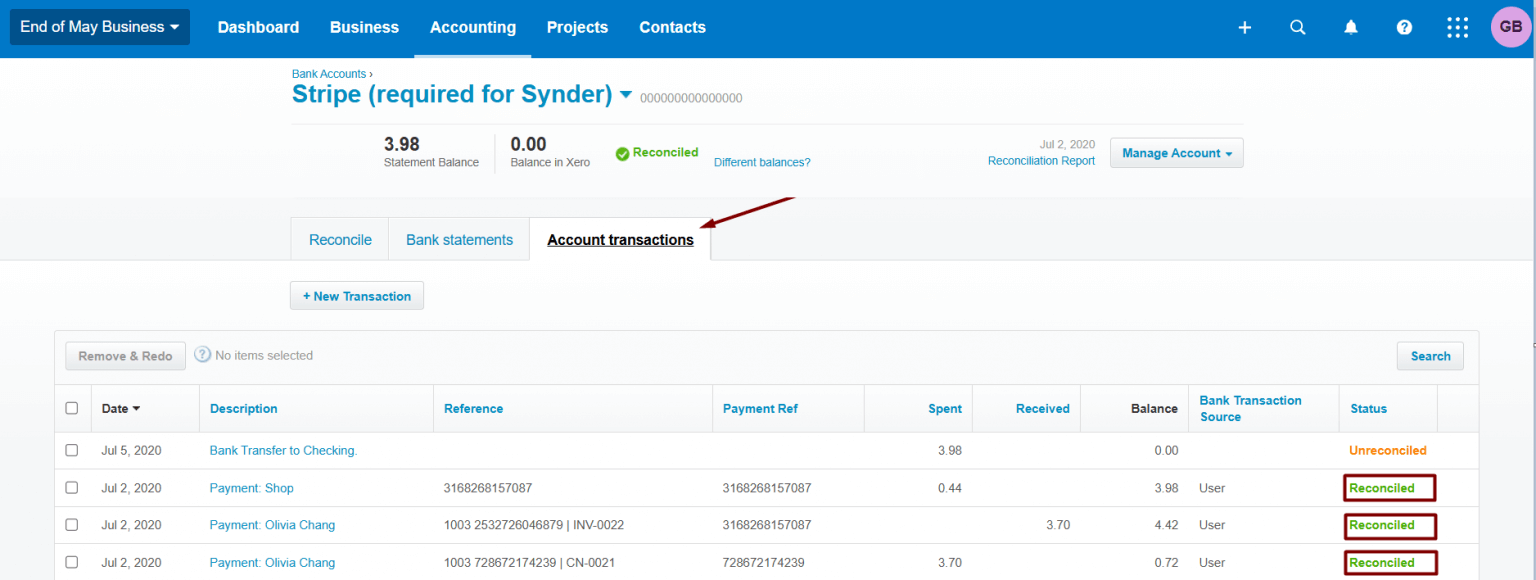
Task: Open the Accounting menu
Action: [472, 27]
